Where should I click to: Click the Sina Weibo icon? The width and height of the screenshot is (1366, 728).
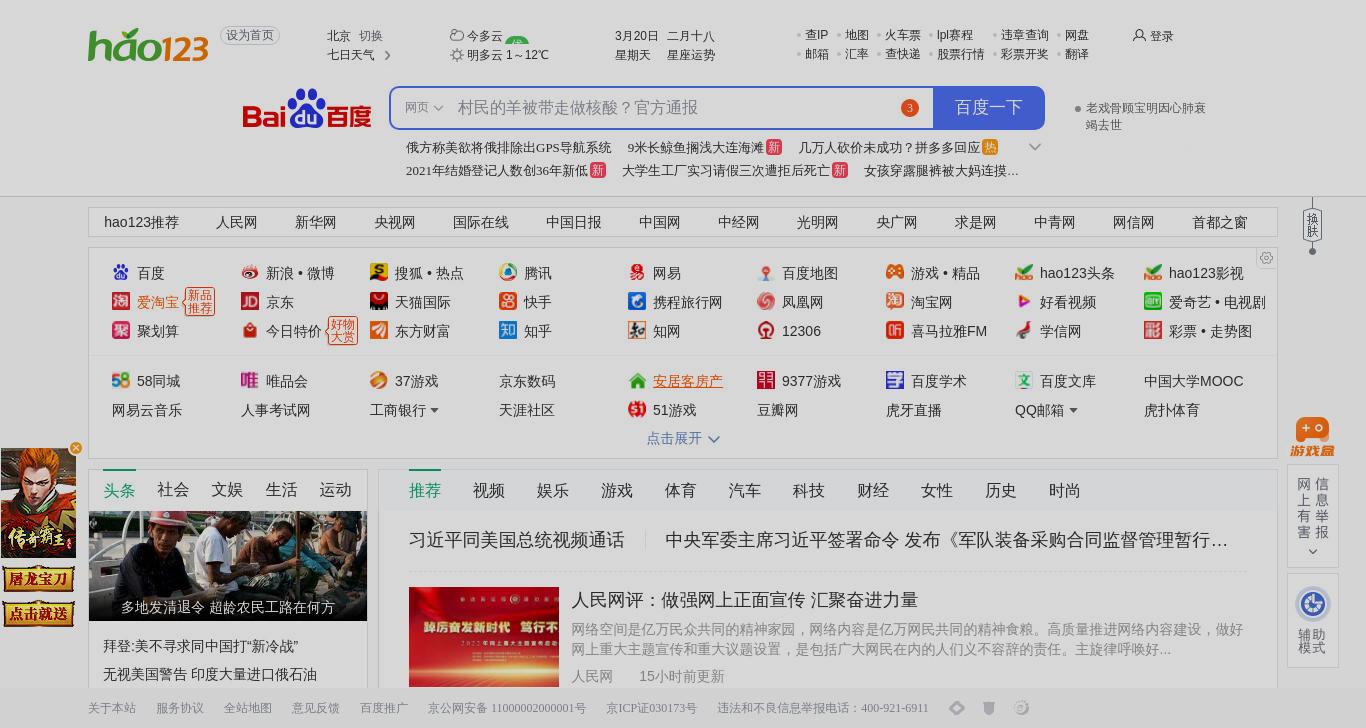click(250, 272)
